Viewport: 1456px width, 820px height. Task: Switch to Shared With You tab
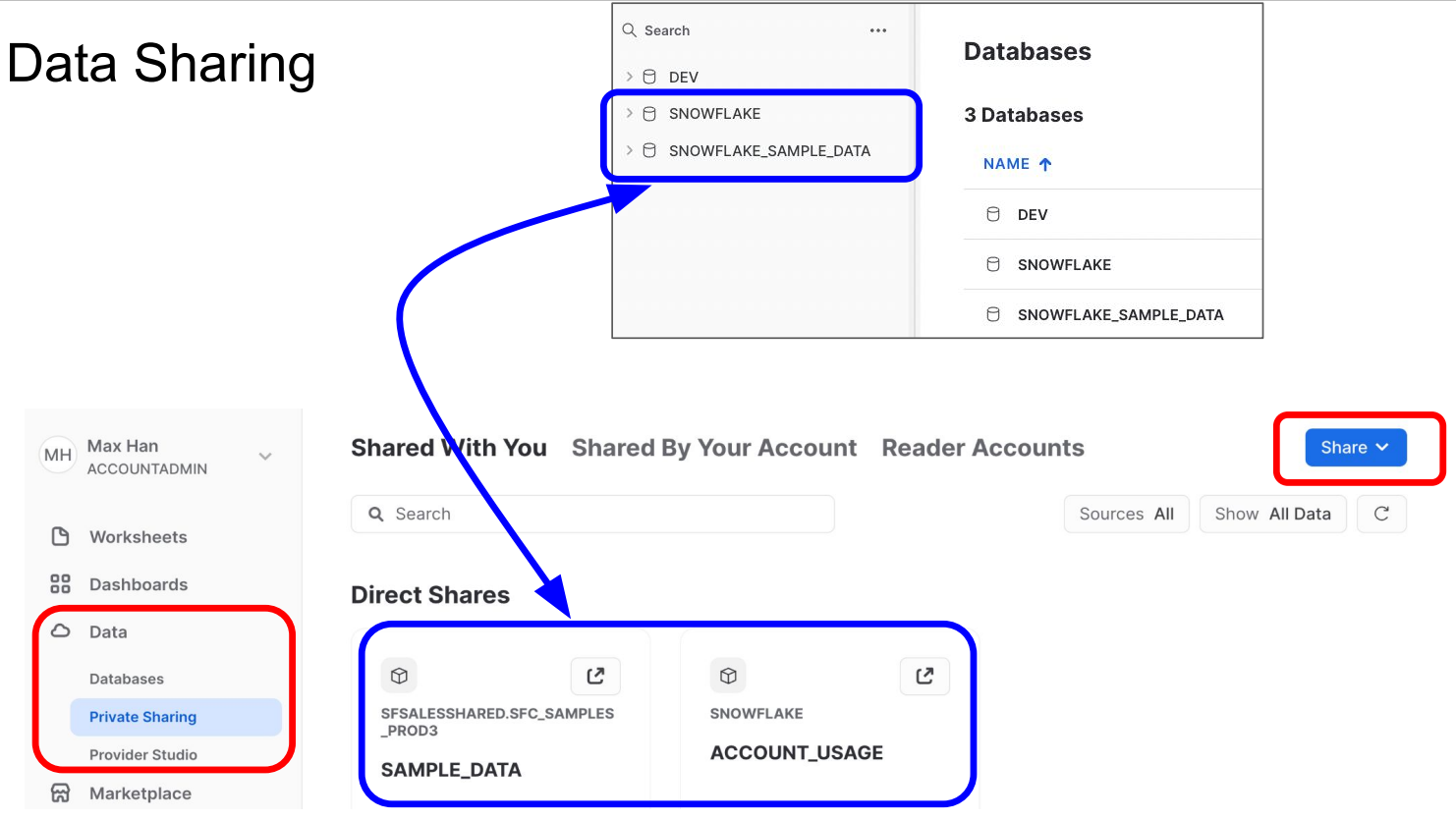point(449,448)
